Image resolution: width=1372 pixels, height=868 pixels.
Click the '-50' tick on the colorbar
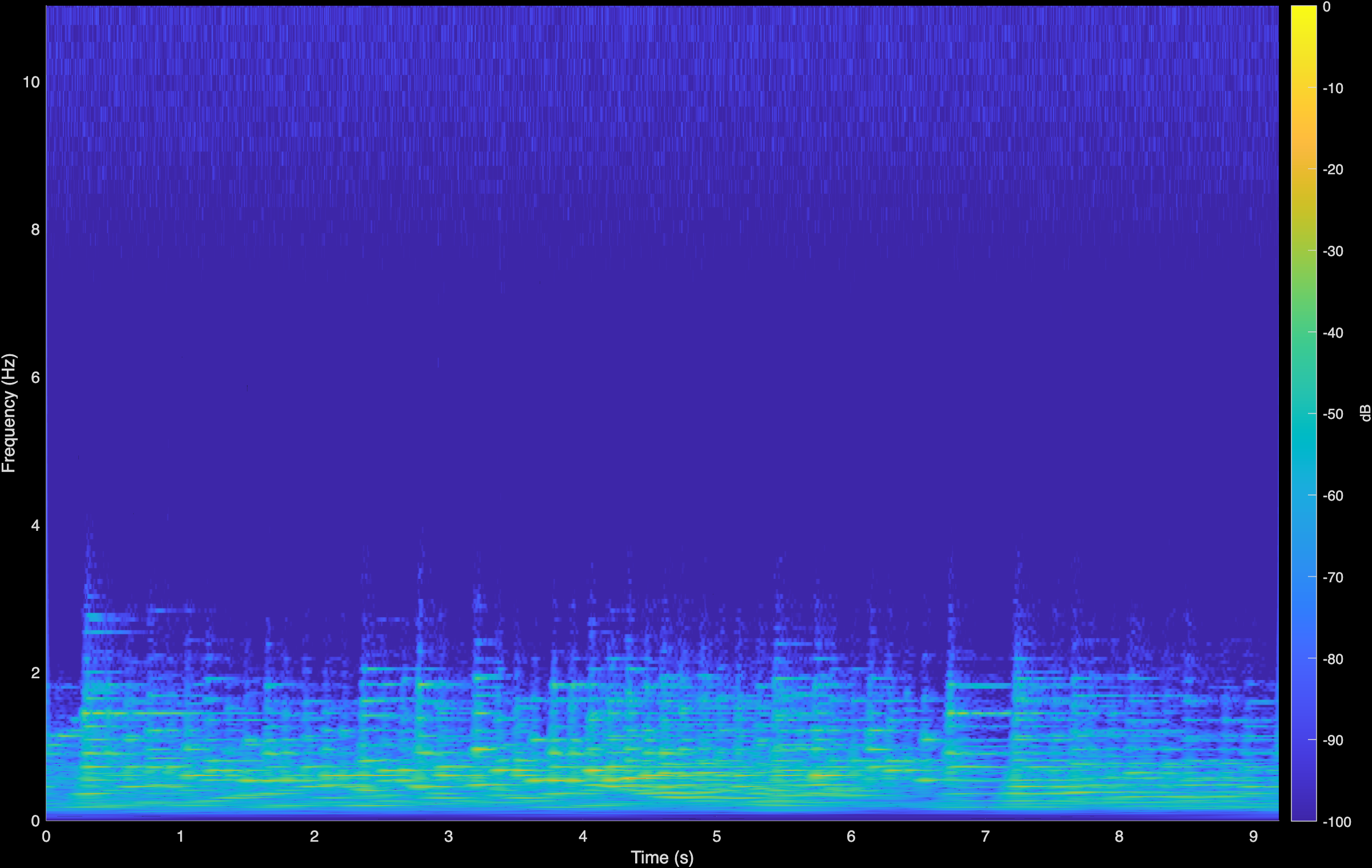click(1332, 414)
